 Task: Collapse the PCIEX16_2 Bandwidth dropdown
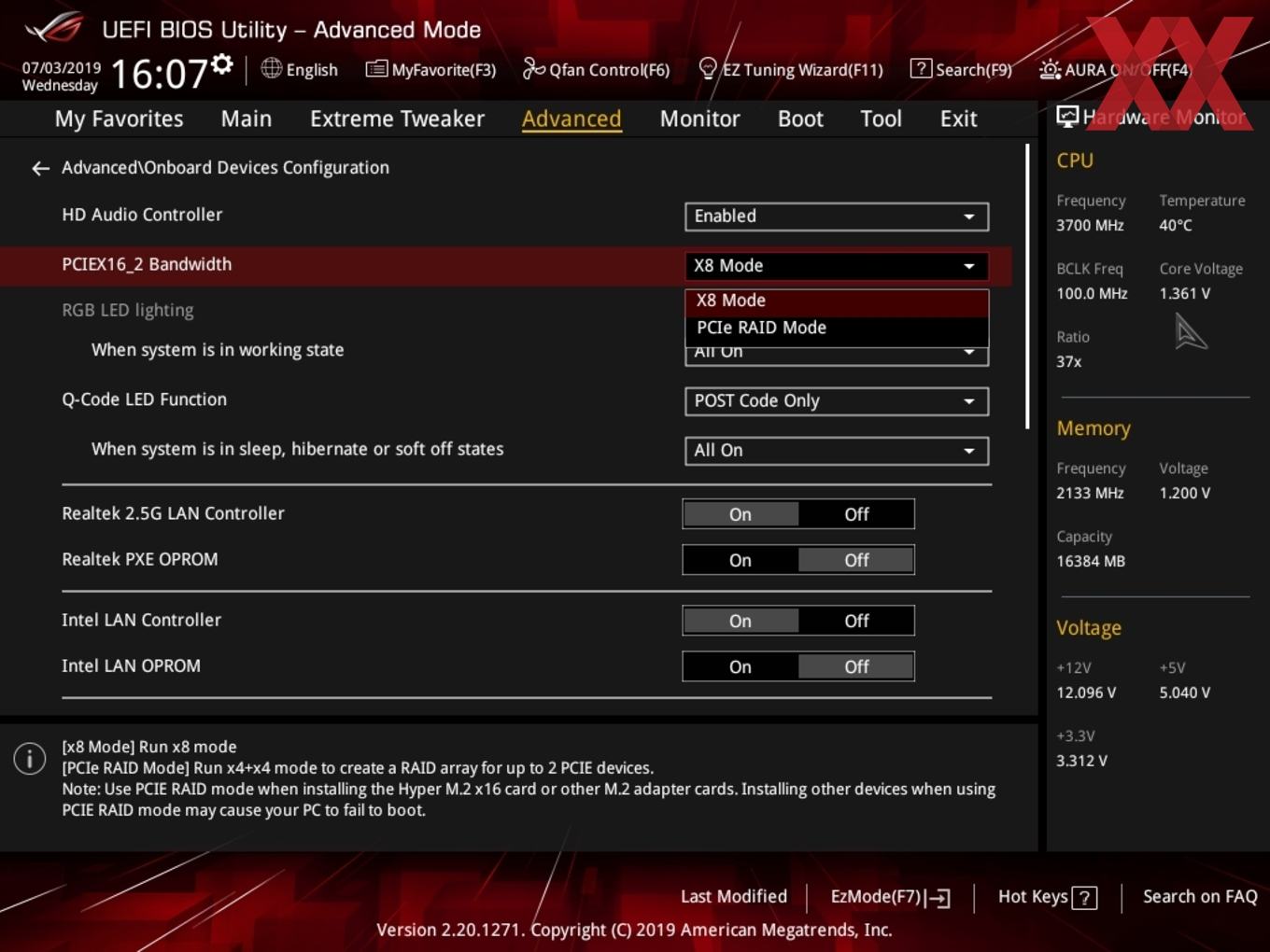point(836,266)
